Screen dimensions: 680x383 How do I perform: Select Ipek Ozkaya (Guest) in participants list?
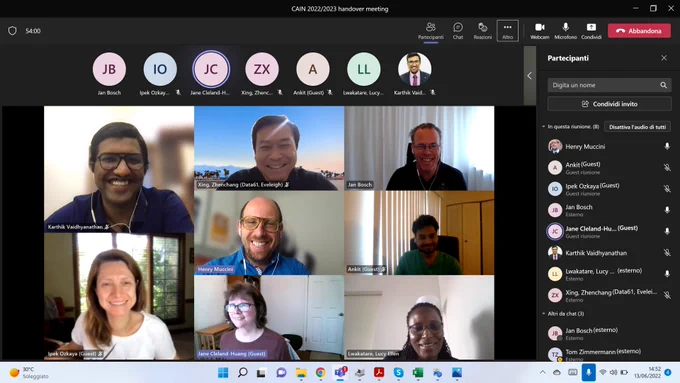608,189
